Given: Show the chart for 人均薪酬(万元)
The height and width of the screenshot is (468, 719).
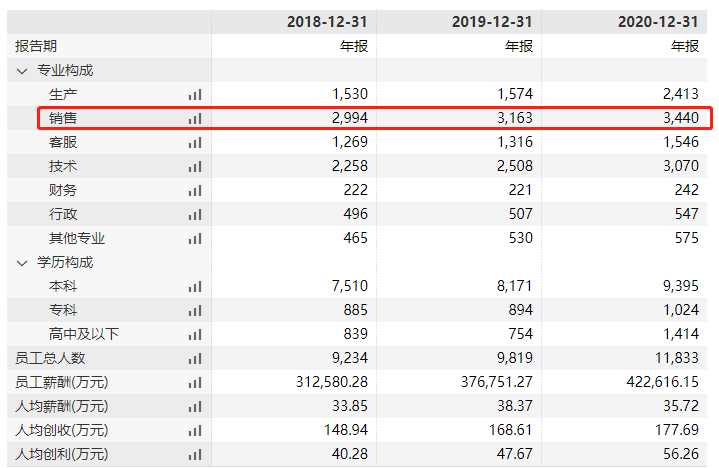Looking at the screenshot, I should pos(194,406).
